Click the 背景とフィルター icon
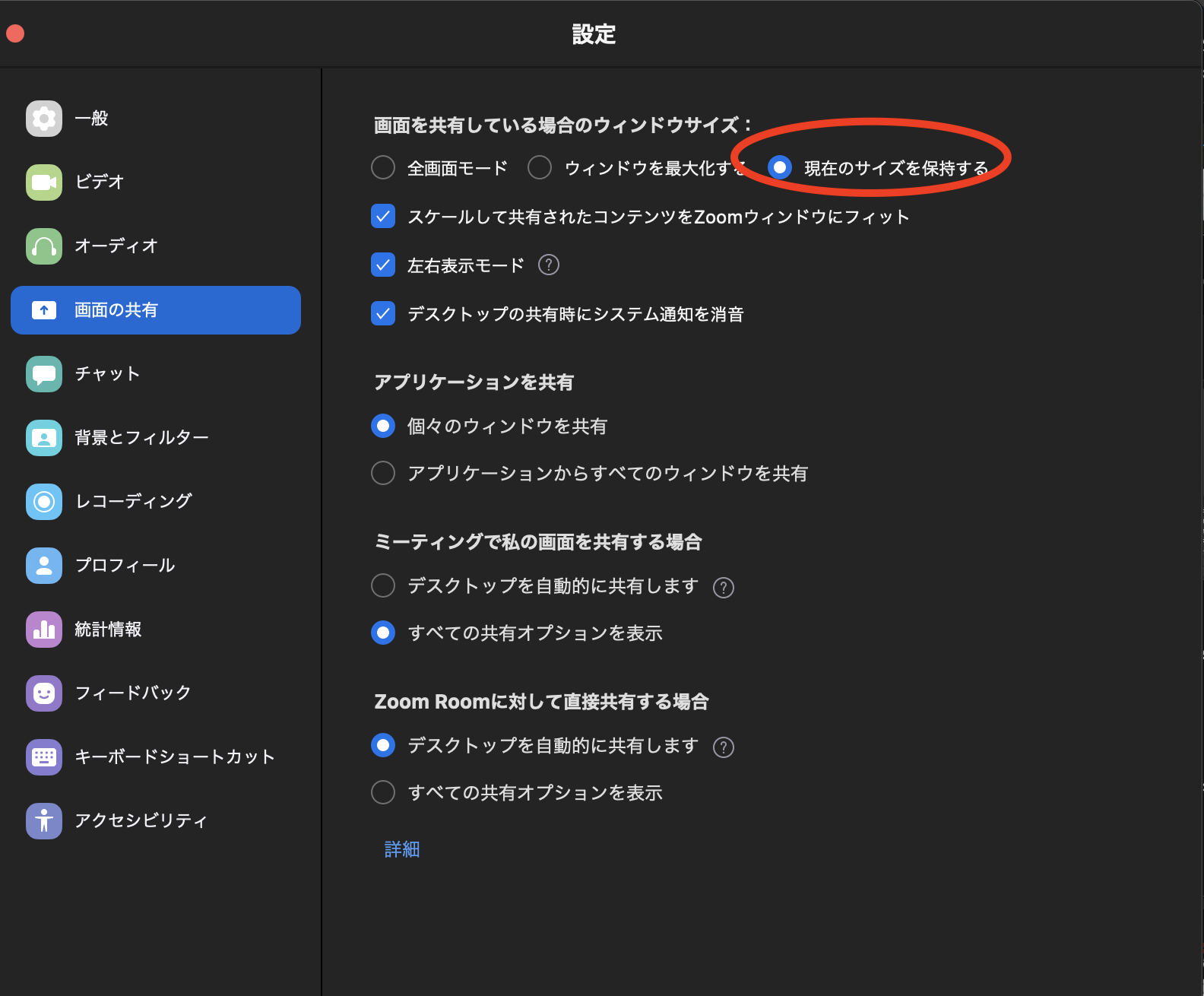This screenshot has height=996, width=1204. 44,438
